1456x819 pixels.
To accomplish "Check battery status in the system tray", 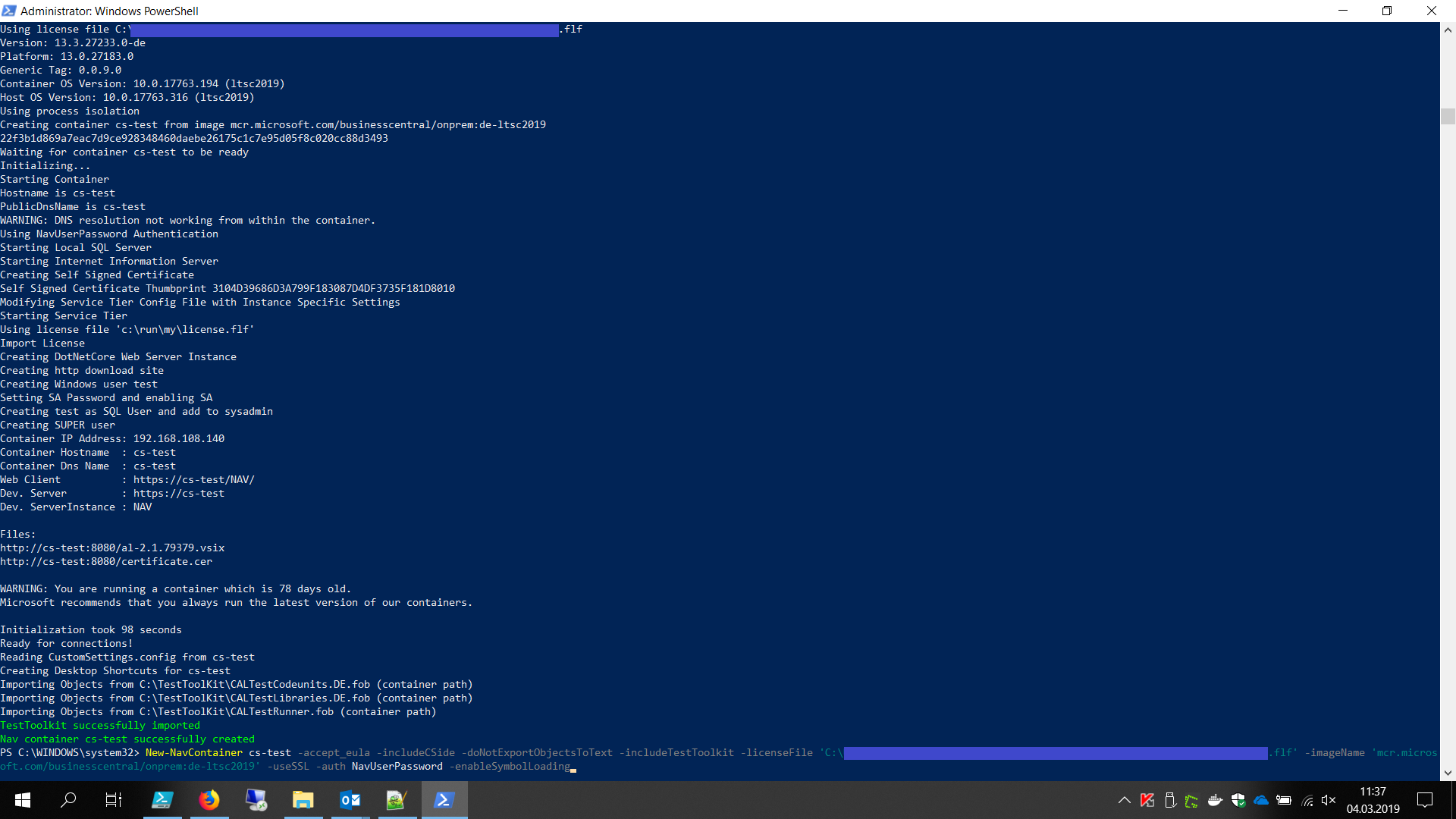I will [x=1284, y=800].
